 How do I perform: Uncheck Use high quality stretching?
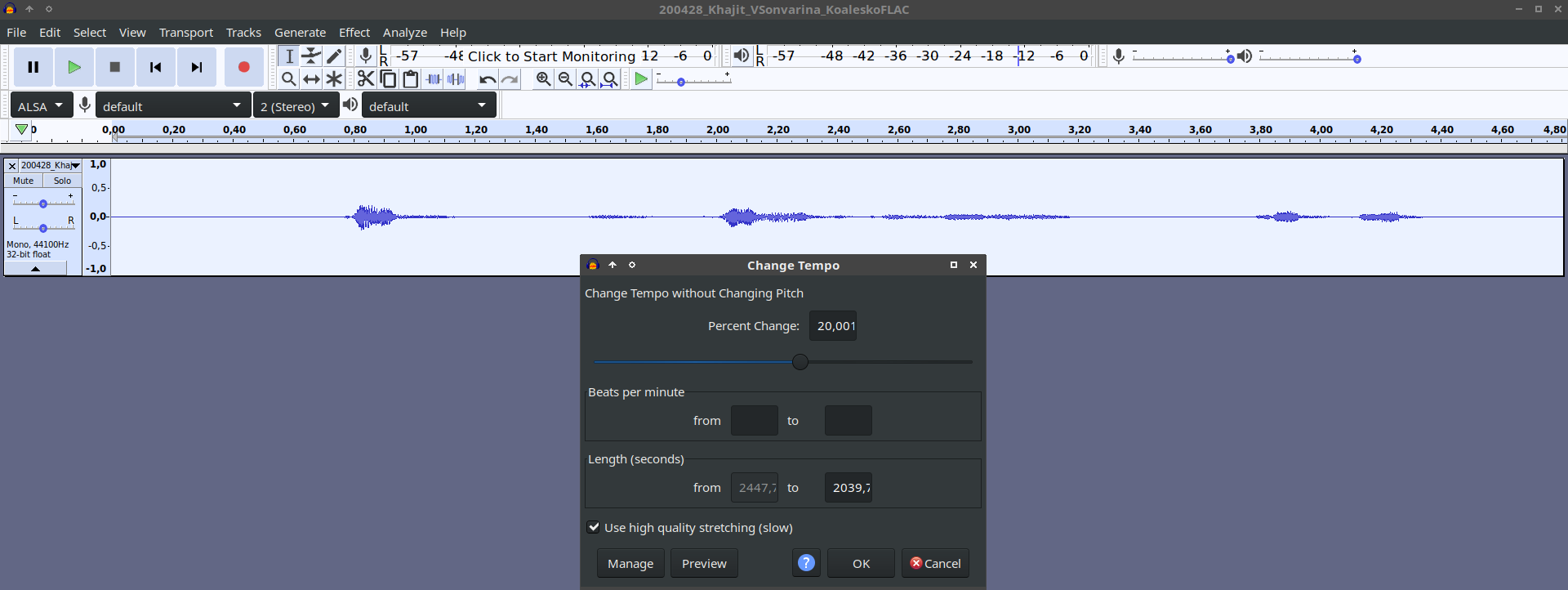(x=594, y=528)
